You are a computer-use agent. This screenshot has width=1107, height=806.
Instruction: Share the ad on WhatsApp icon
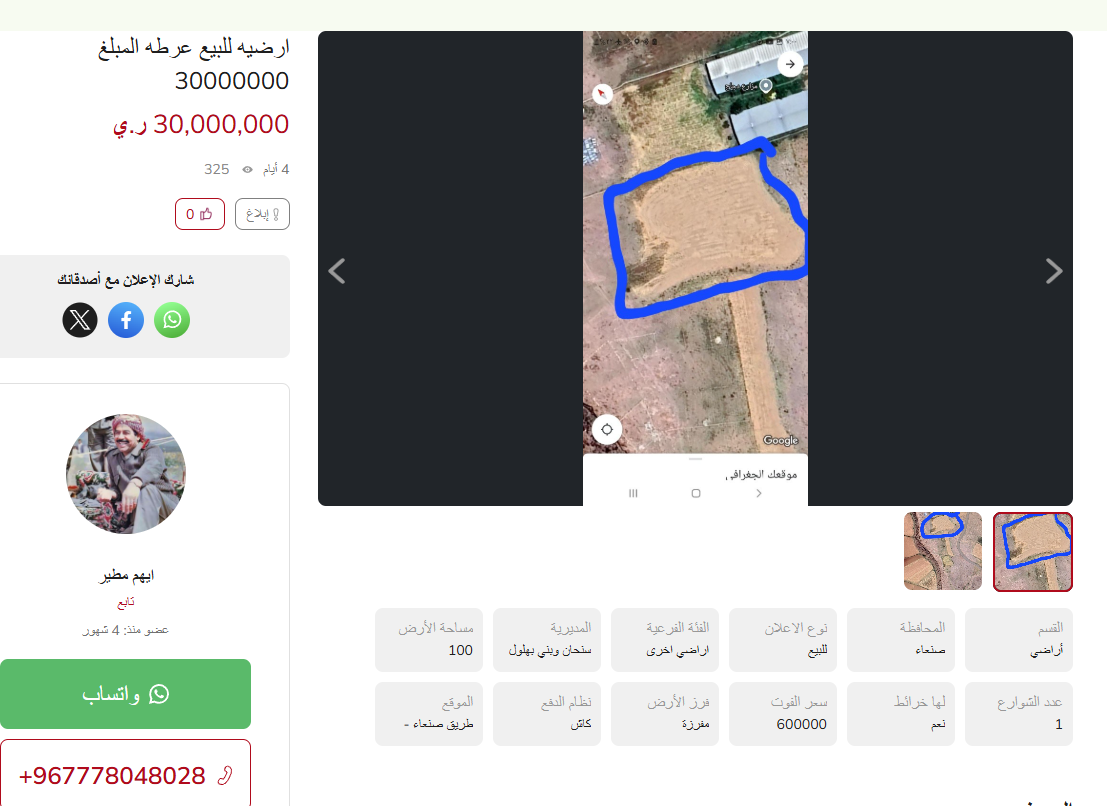(x=172, y=320)
